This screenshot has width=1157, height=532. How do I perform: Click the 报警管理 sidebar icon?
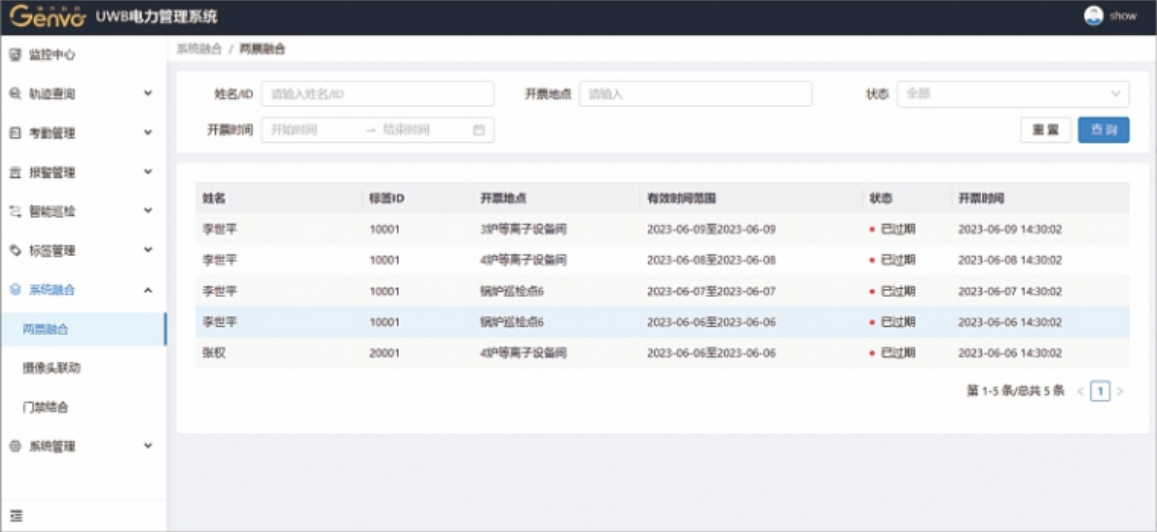coord(15,173)
